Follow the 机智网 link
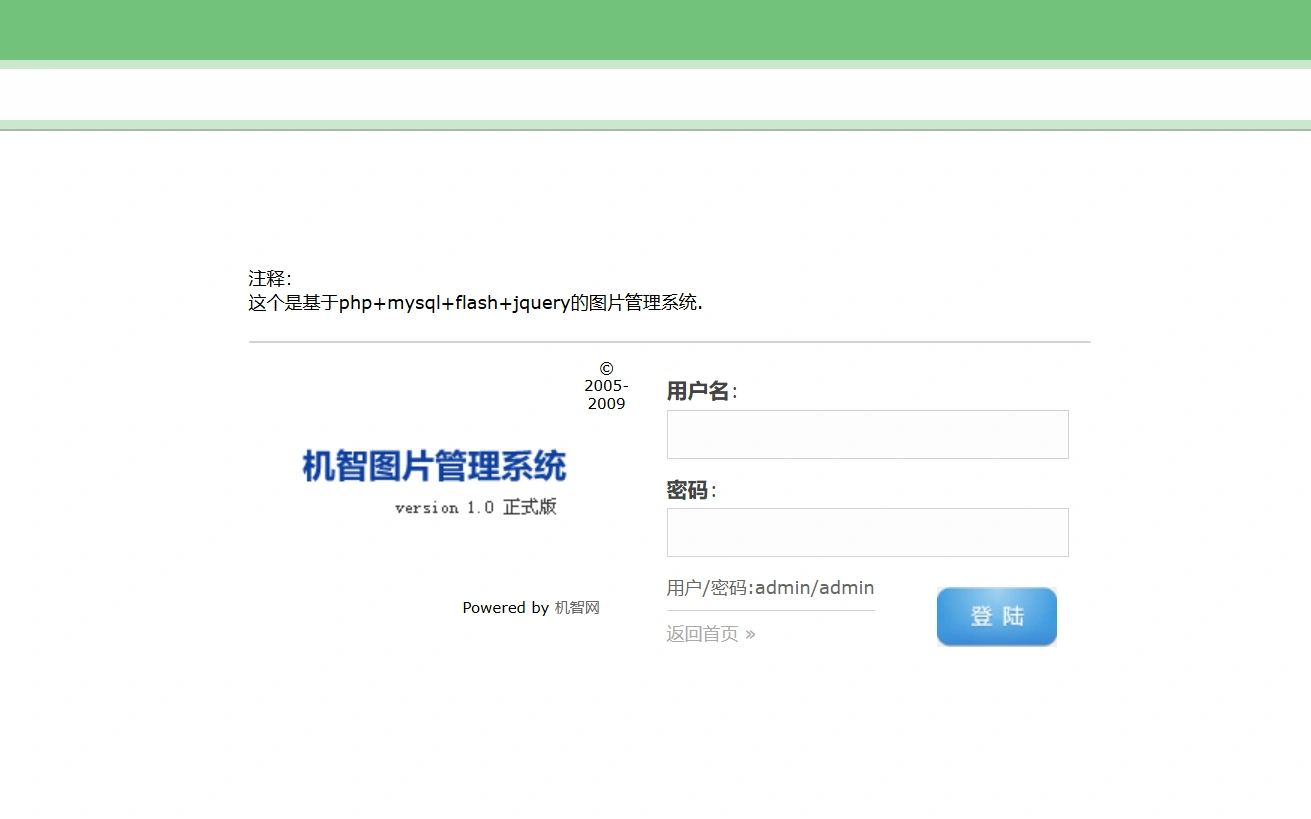 coord(577,608)
